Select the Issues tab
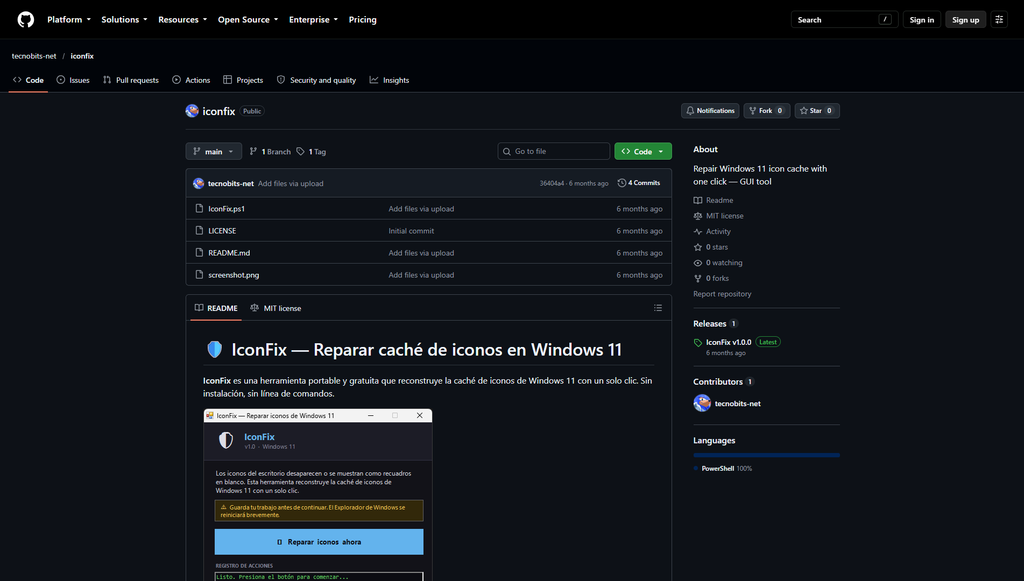This screenshot has height=581, width=1024. (73, 80)
